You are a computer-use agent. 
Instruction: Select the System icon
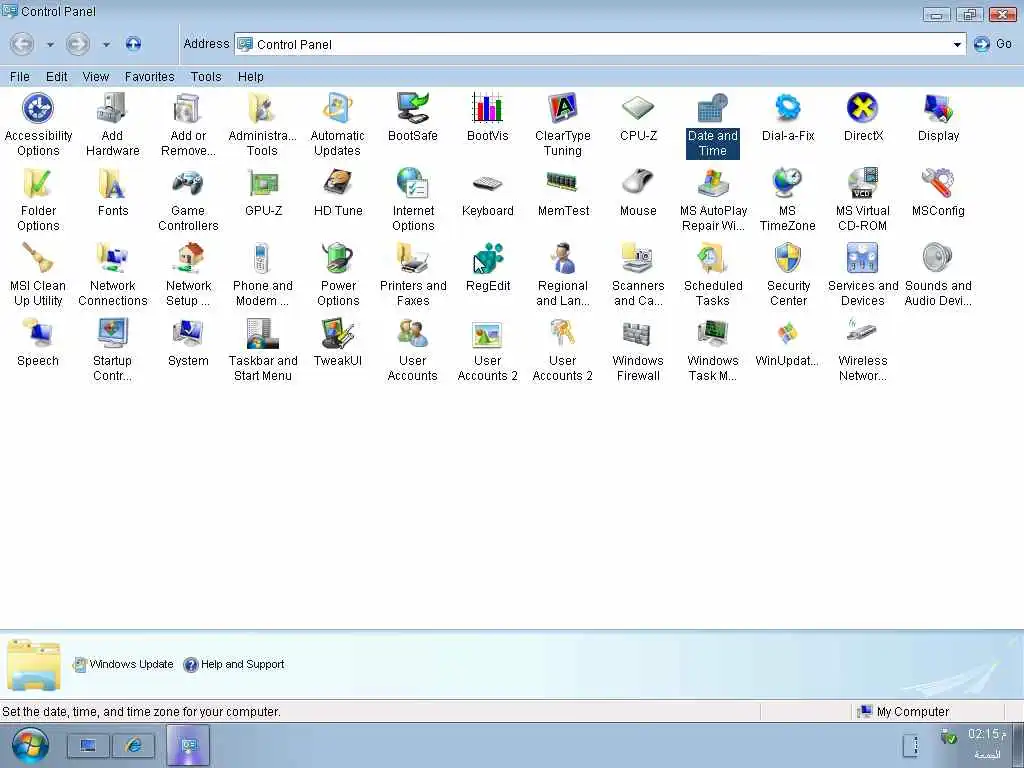click(187, 334)
